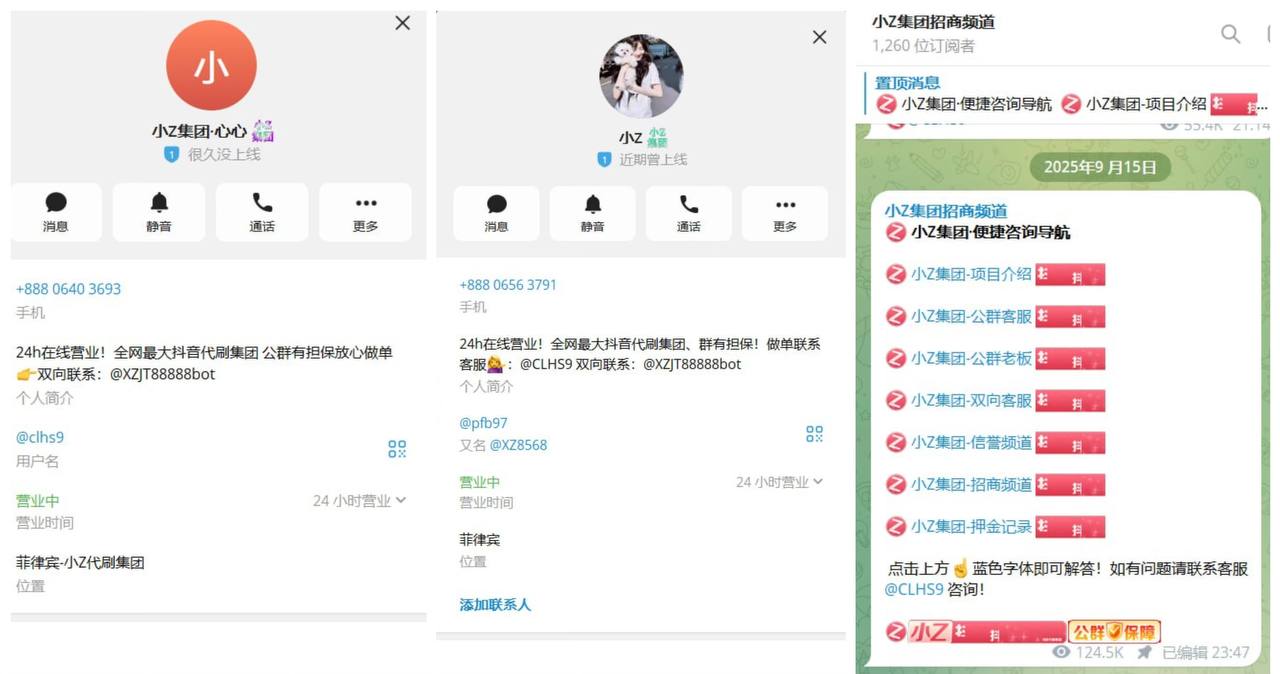Click sender name 小Z集团招商频道 in message
Viewport: 1280px width, 674px height.
(x=946, y=211)
